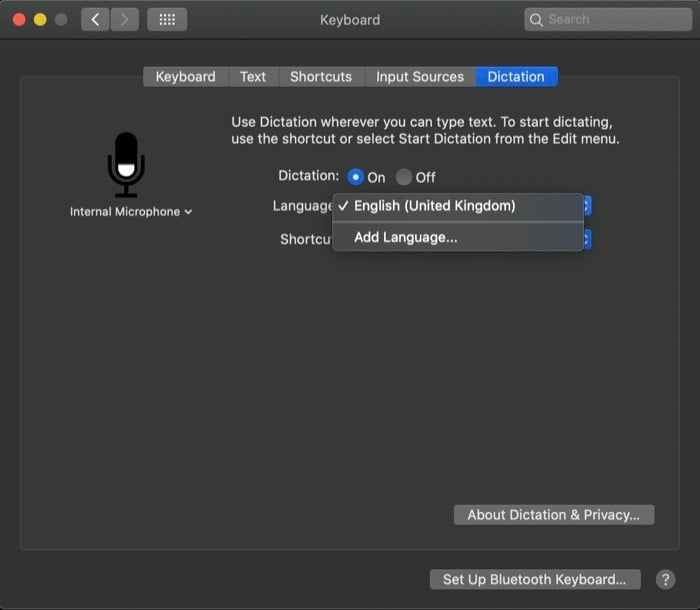
Task: Open the Shortcut popup stepper arrows
Action: [587, 239]
